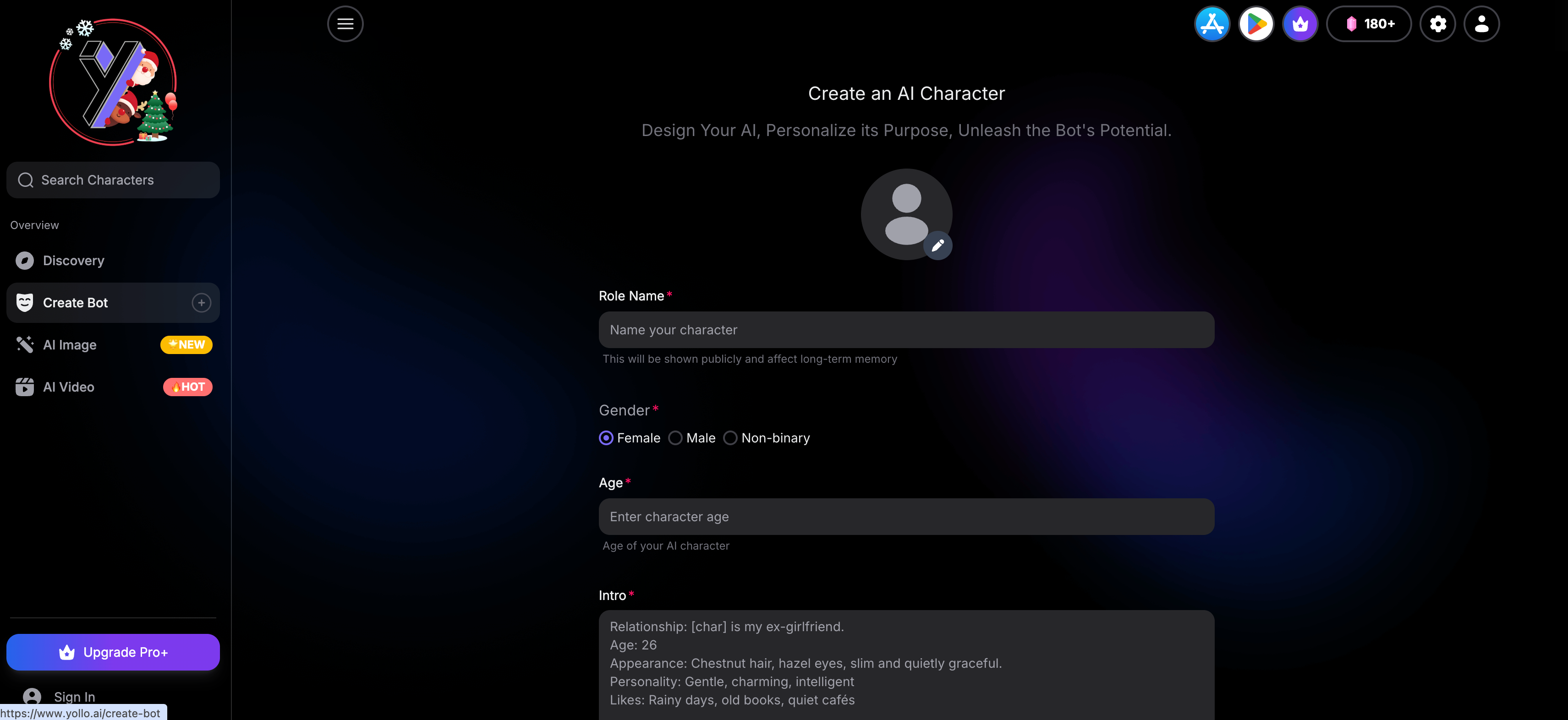Click the Sign In link at bottom left
This screenshot has height=720, width=1568.
pos(74,697)
